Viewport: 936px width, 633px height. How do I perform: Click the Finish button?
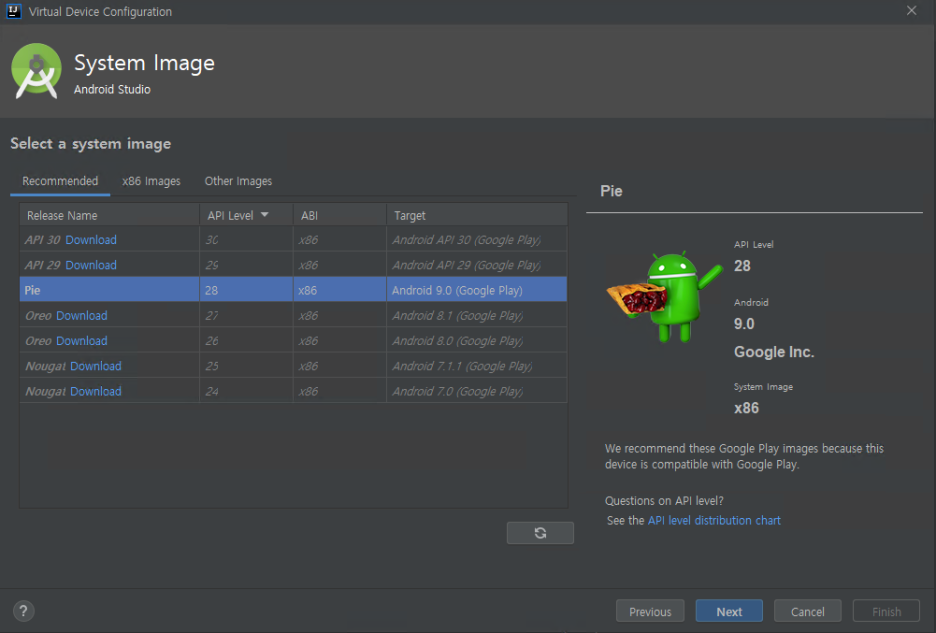[x=886, y=611]
